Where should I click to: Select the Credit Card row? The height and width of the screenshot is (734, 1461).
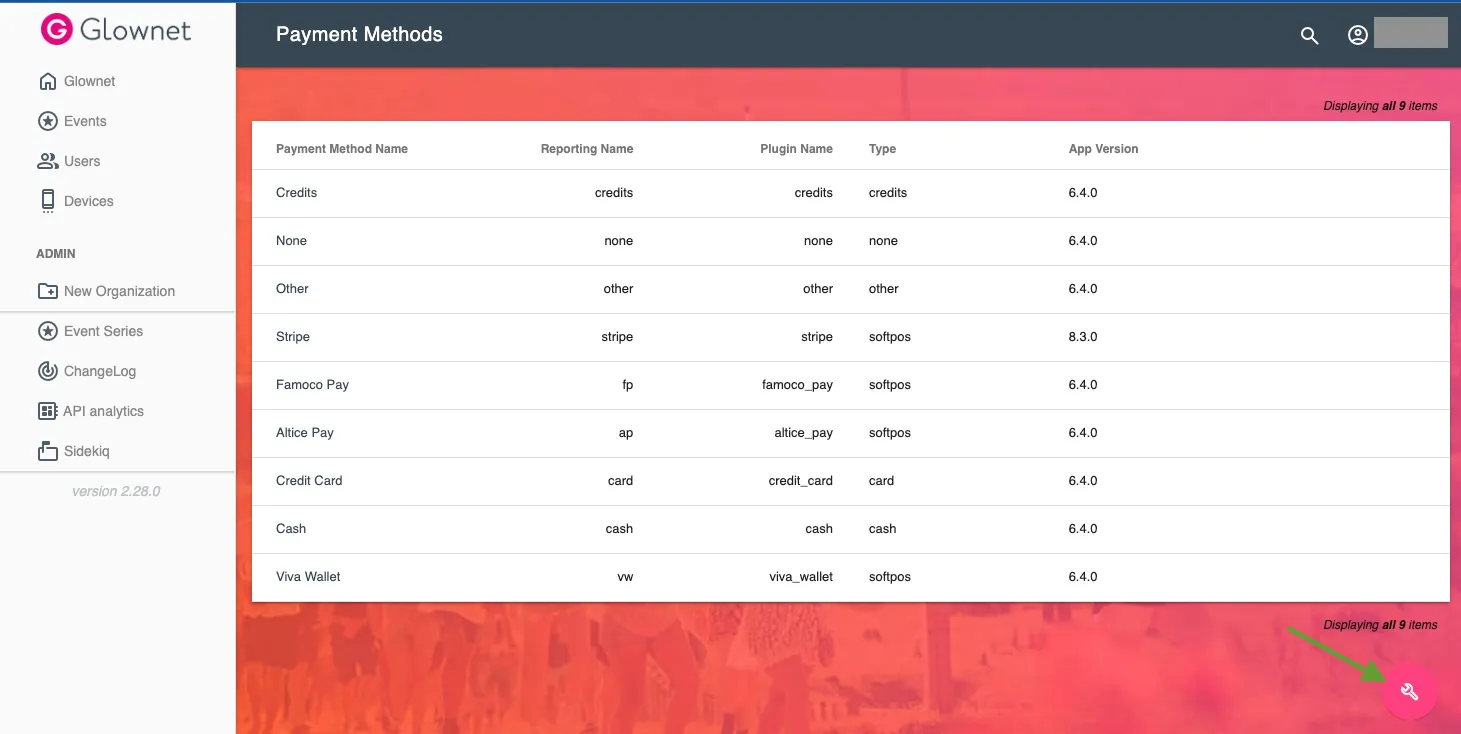pyautogui.click(x=850, y=481)
